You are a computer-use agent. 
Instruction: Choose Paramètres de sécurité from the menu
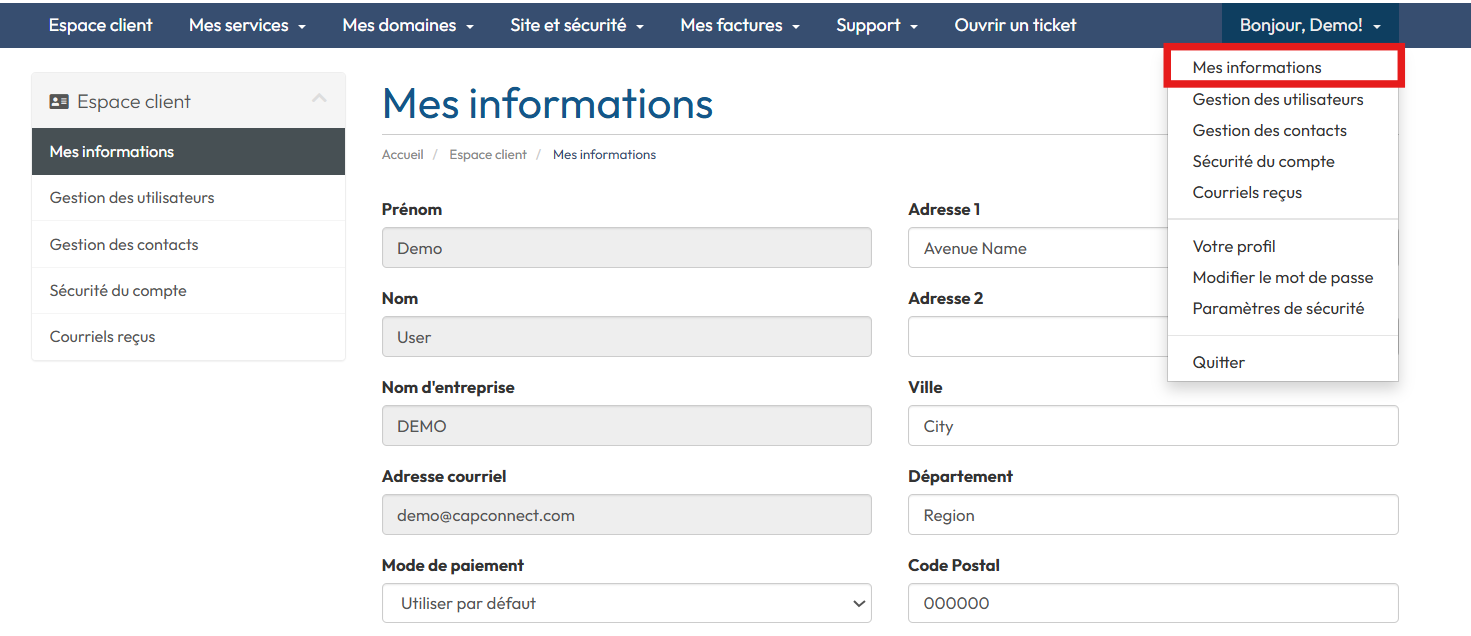click(x=1278, y=308)
